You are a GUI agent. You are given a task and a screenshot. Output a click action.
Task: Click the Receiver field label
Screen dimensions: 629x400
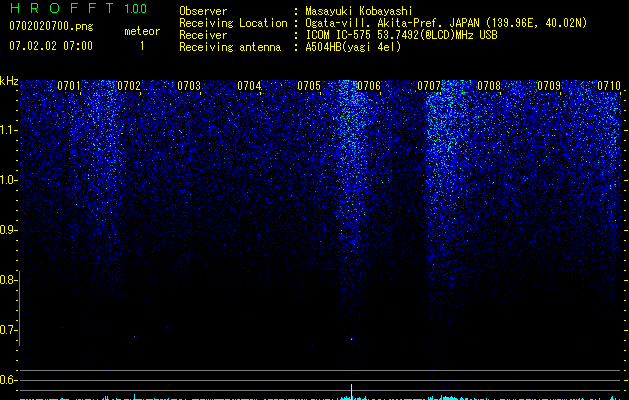pos(203,35)
